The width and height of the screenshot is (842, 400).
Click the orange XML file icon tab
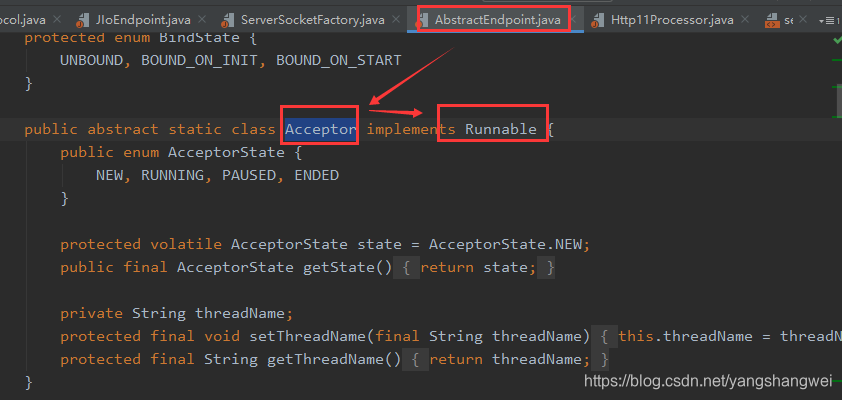(x=772, y=20)
